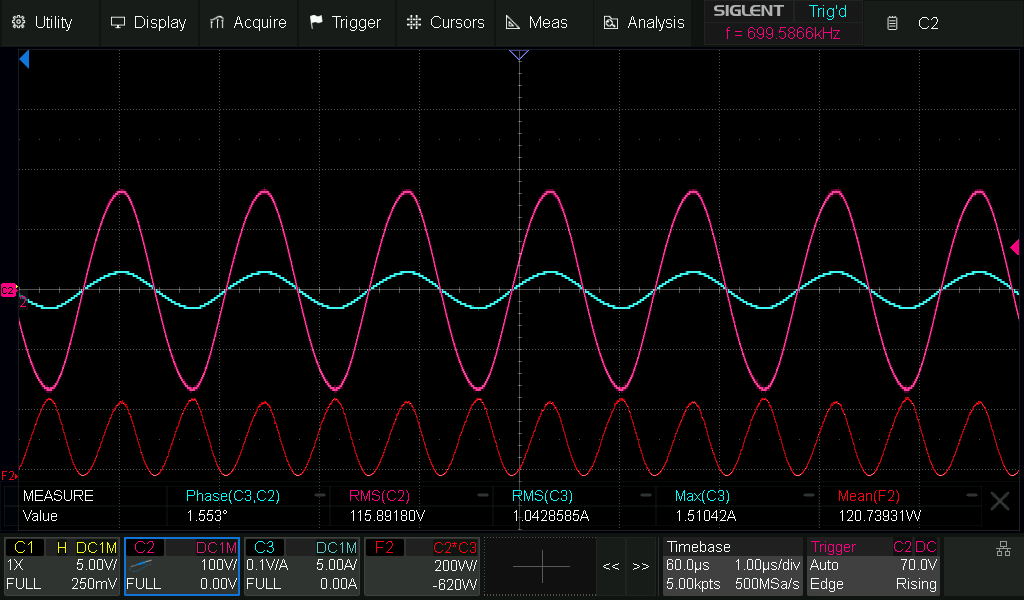Viewport: 1024px width, 600px height.
Task: Toggle the C1 channel box
Action: pyautogui.click(x=62, y=566)
